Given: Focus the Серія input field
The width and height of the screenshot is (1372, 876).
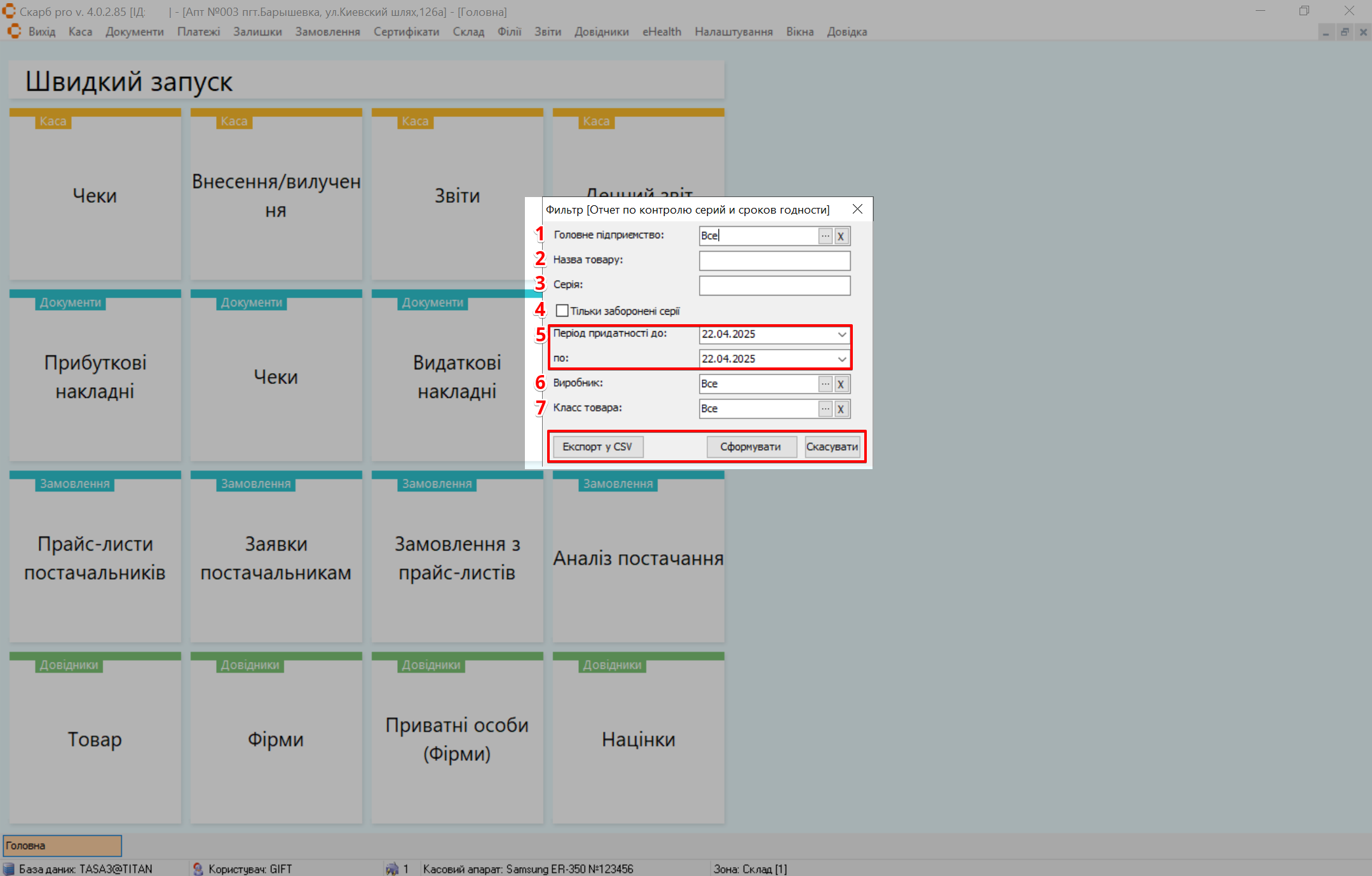Looking at the screenshot, I should pyautogui.click(x=774, y=285).
